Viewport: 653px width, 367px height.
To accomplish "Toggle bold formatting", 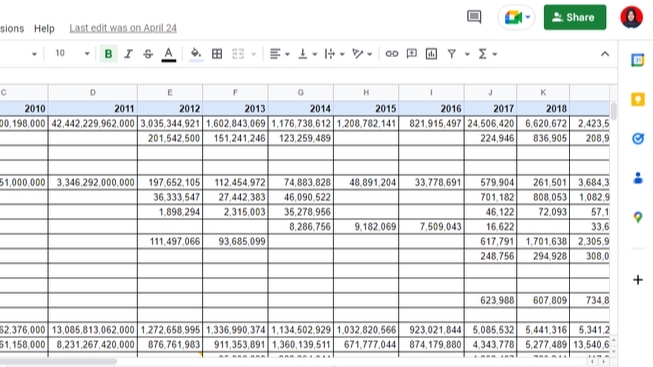I will [108, 54].
